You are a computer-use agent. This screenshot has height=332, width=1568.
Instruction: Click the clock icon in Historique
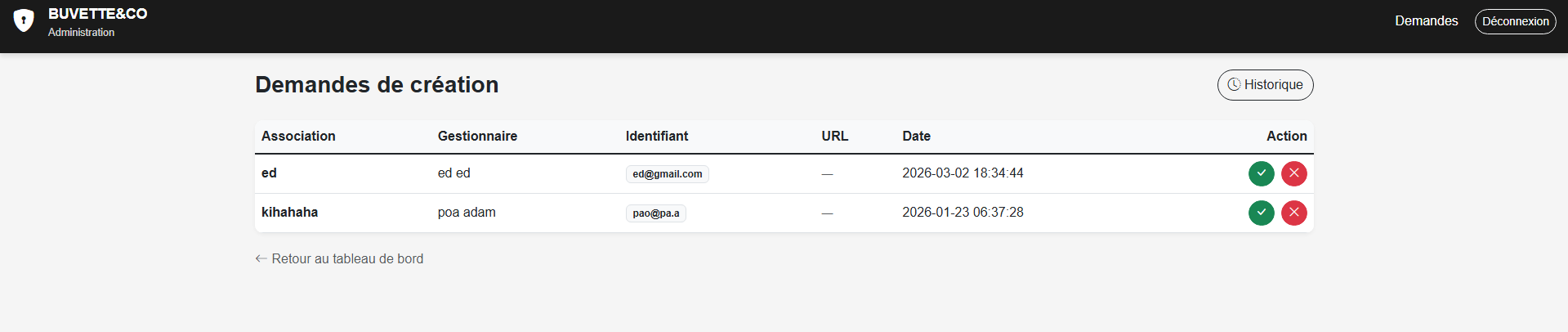[1234, 85]
